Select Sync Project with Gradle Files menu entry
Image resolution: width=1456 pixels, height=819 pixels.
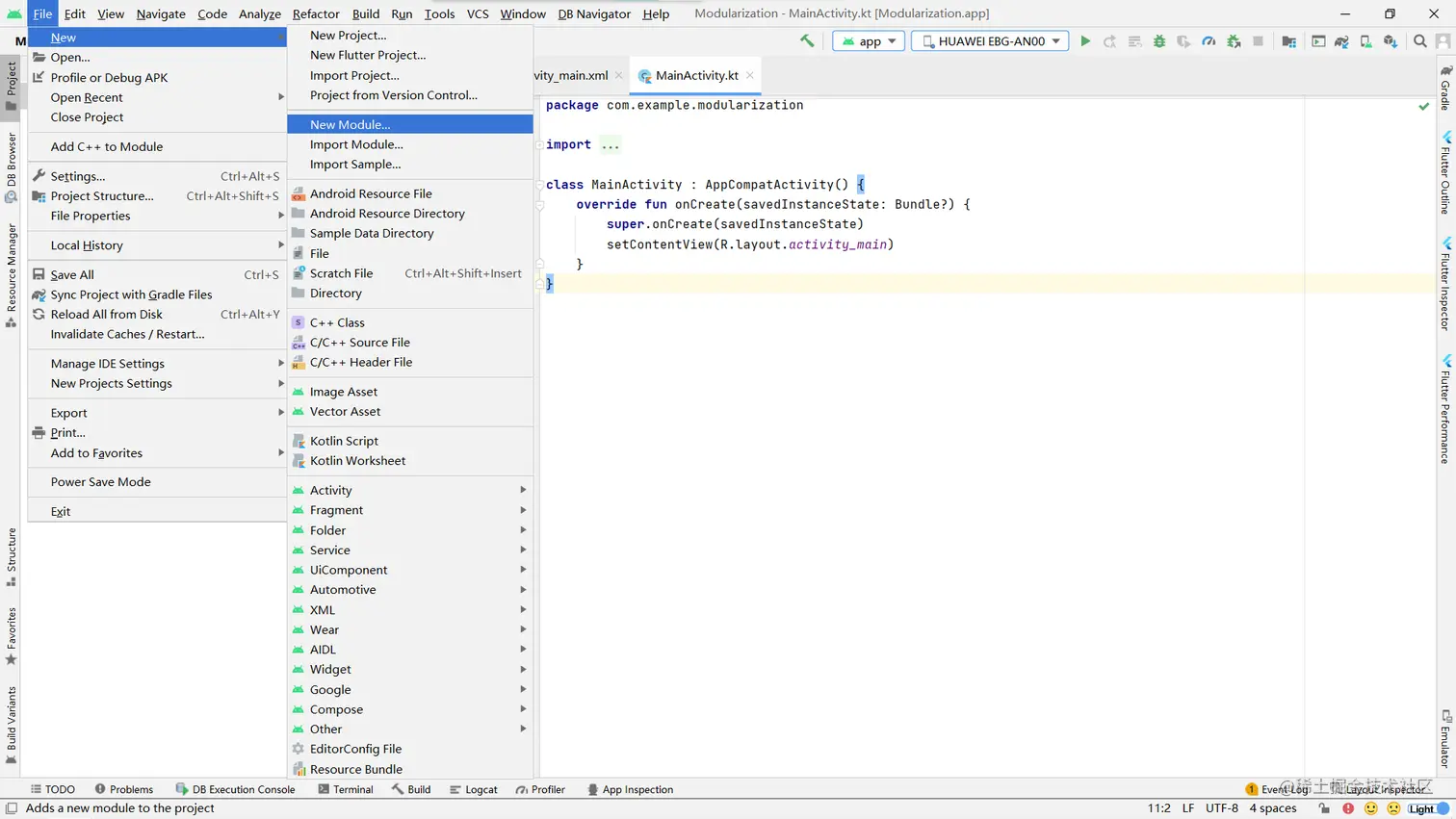pyautogui.click(x=157, y=294)
